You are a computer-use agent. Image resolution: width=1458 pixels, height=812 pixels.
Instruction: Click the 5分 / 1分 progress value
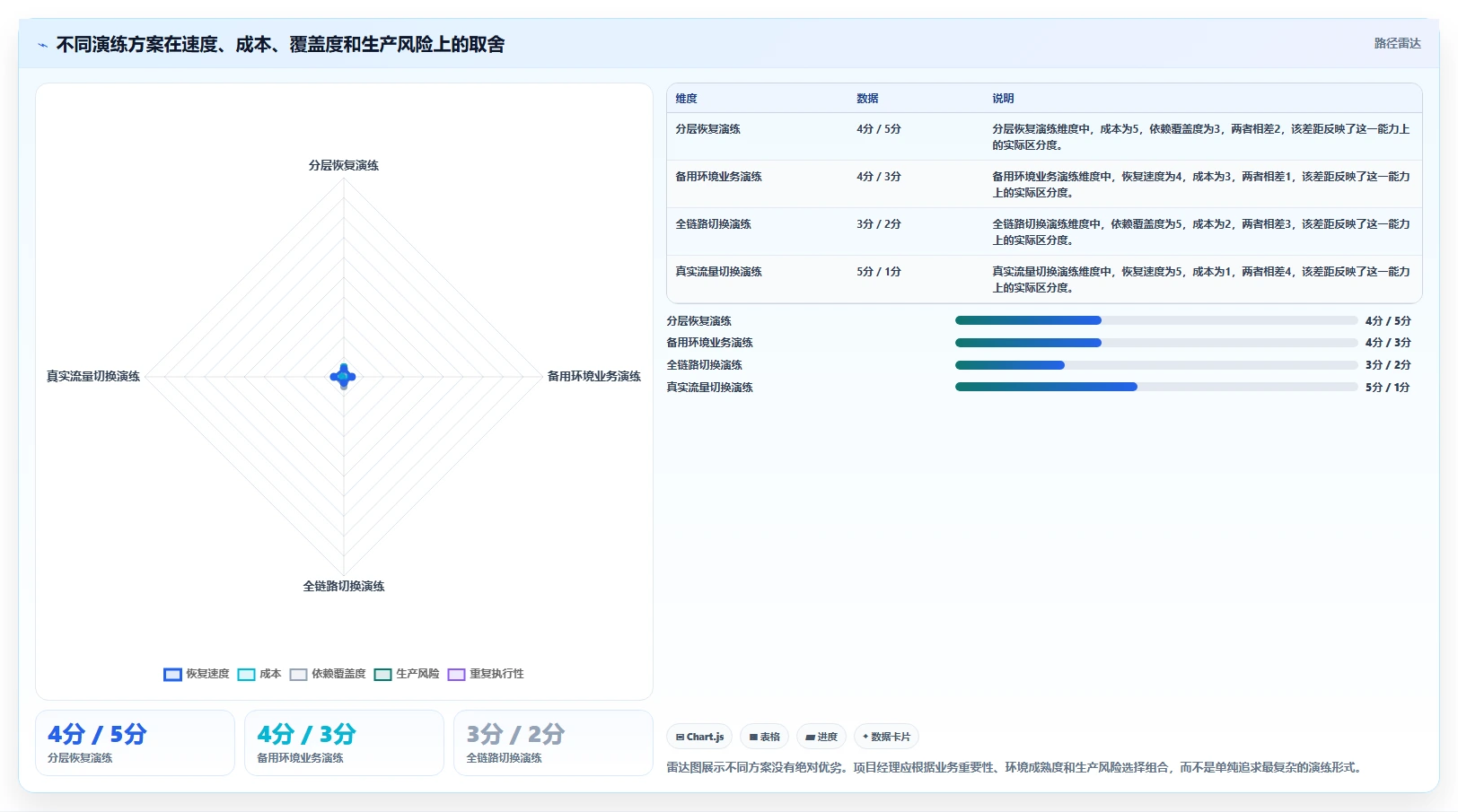[1388, 388]
